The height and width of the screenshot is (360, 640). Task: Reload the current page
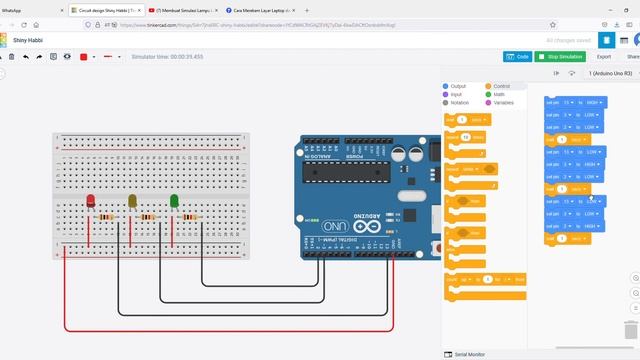[24, 25]
